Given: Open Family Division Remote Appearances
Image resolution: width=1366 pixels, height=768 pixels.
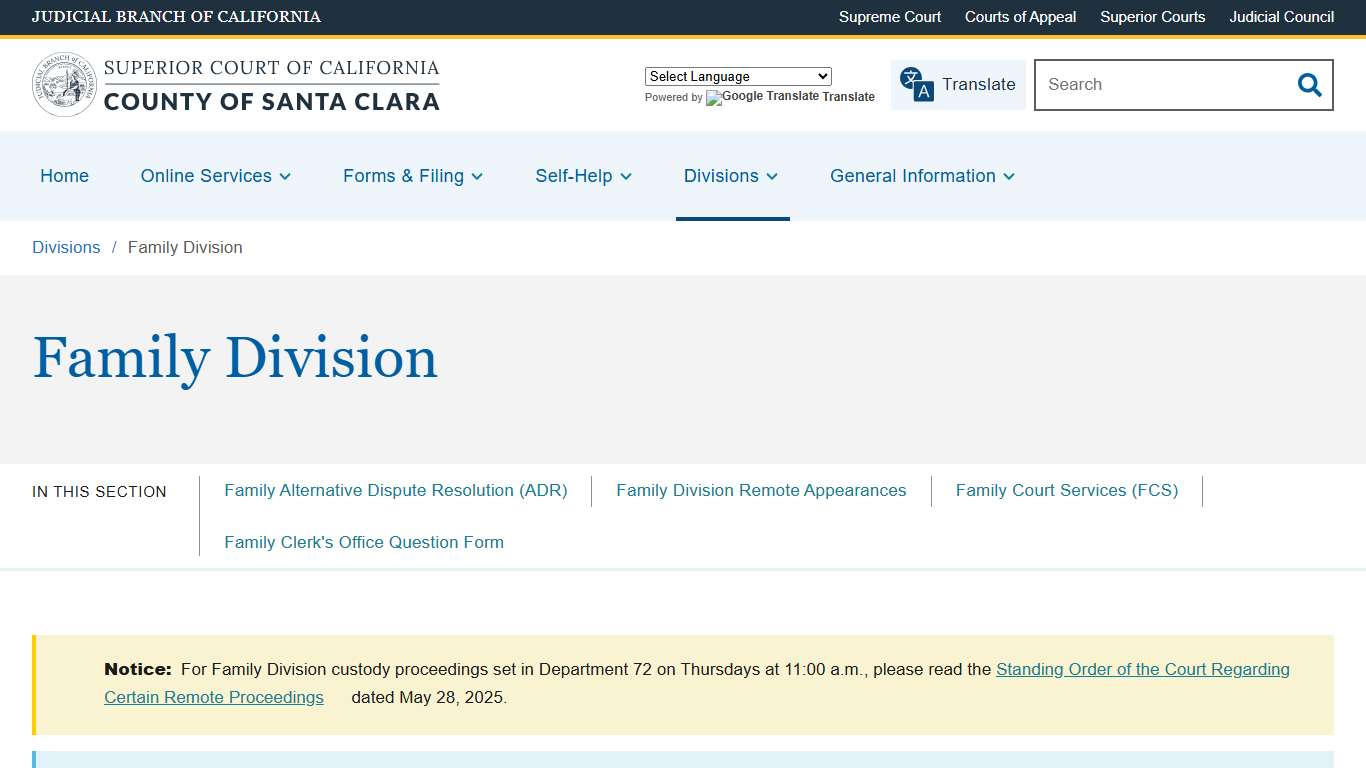Looking at the screenshot, I should (761, 490).
